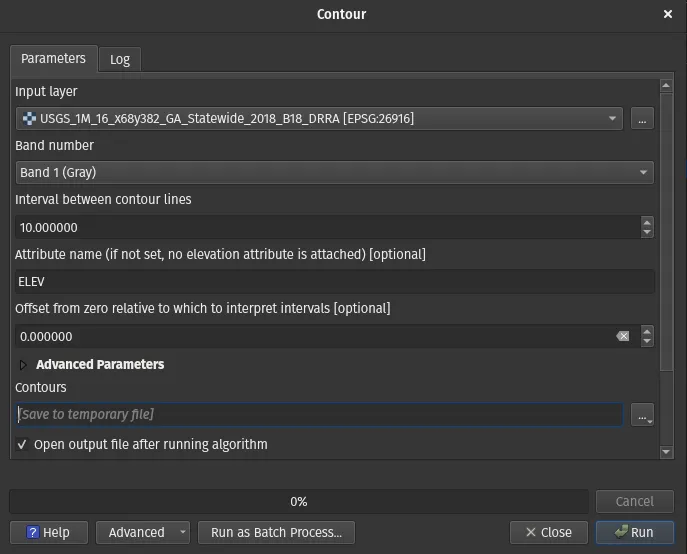Increase the offset value with the up arrow

click(x=647, y=331)
